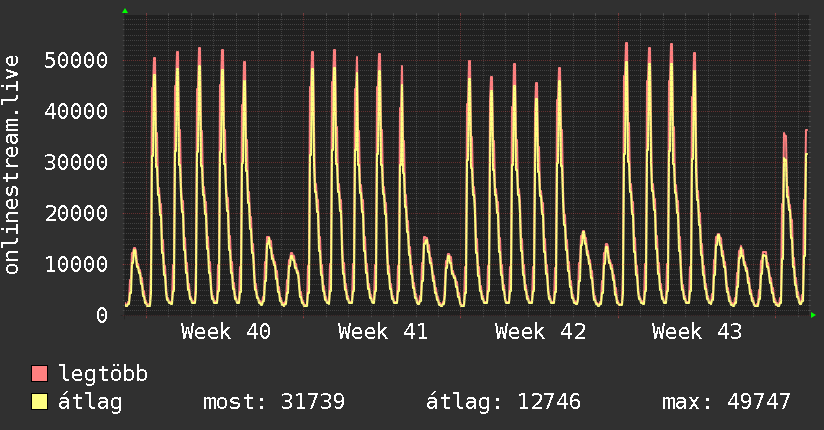Select the 'max: 49747' statistic

tap(726, 402)
